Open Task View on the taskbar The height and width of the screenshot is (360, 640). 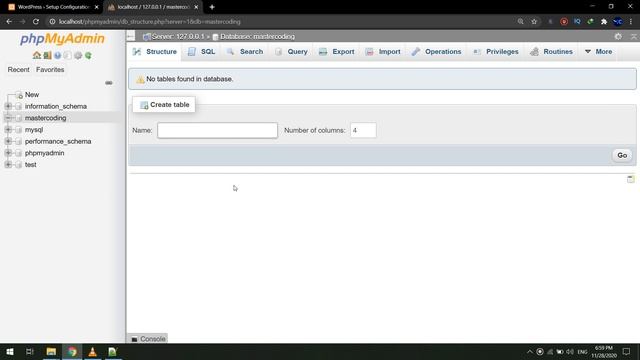[x=30, y=351]
